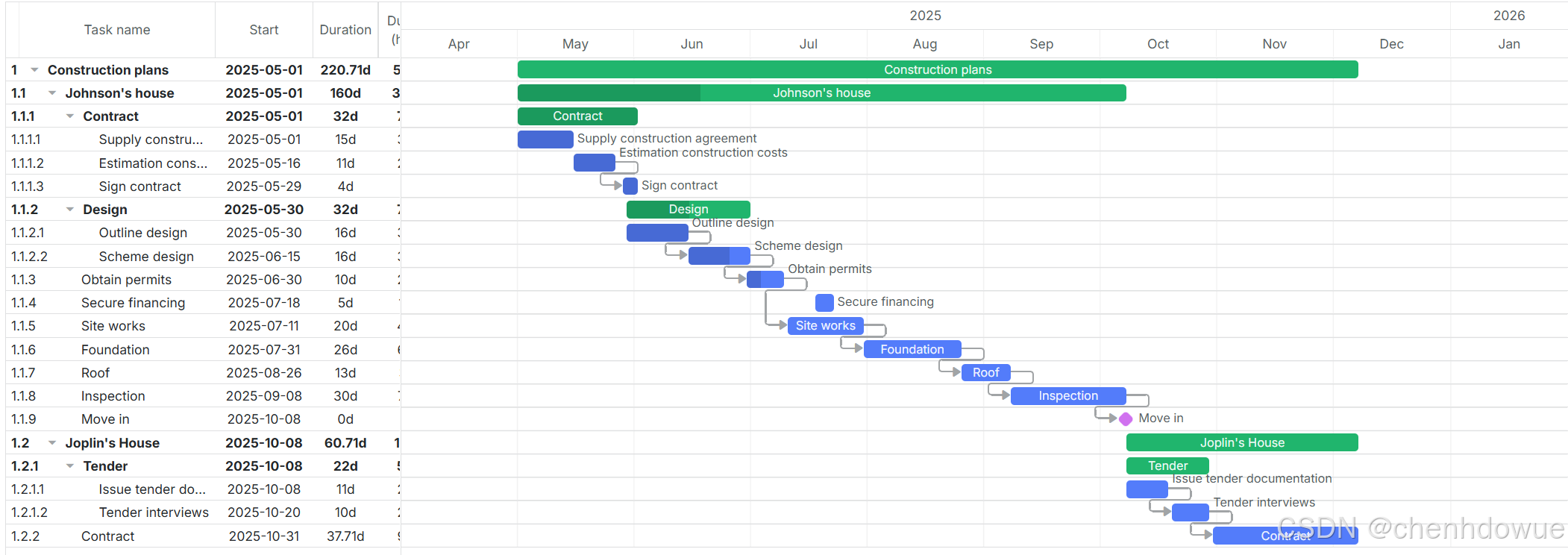Click the Inspection task name cell
Viewport: 1568px width, 555px height.
tap(113, 396)
